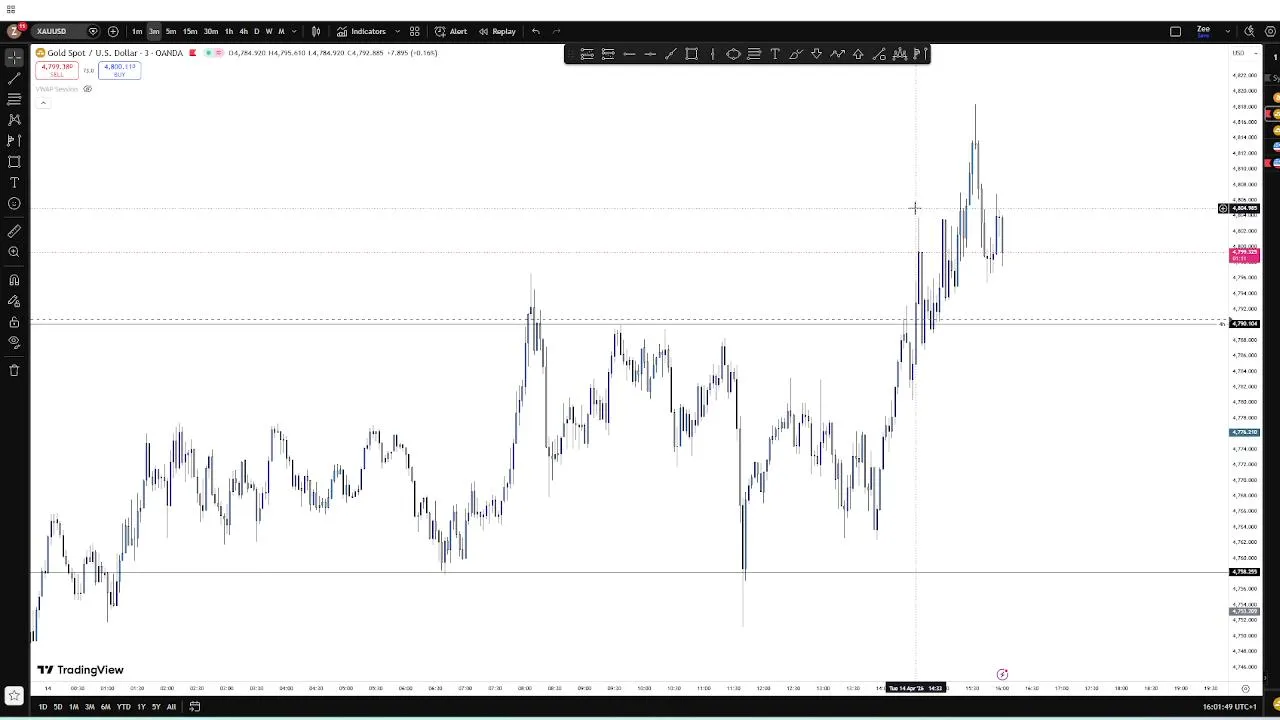Open chart settings icon in top bar
Screen dimensions: 1280x720
point(1268,31)
